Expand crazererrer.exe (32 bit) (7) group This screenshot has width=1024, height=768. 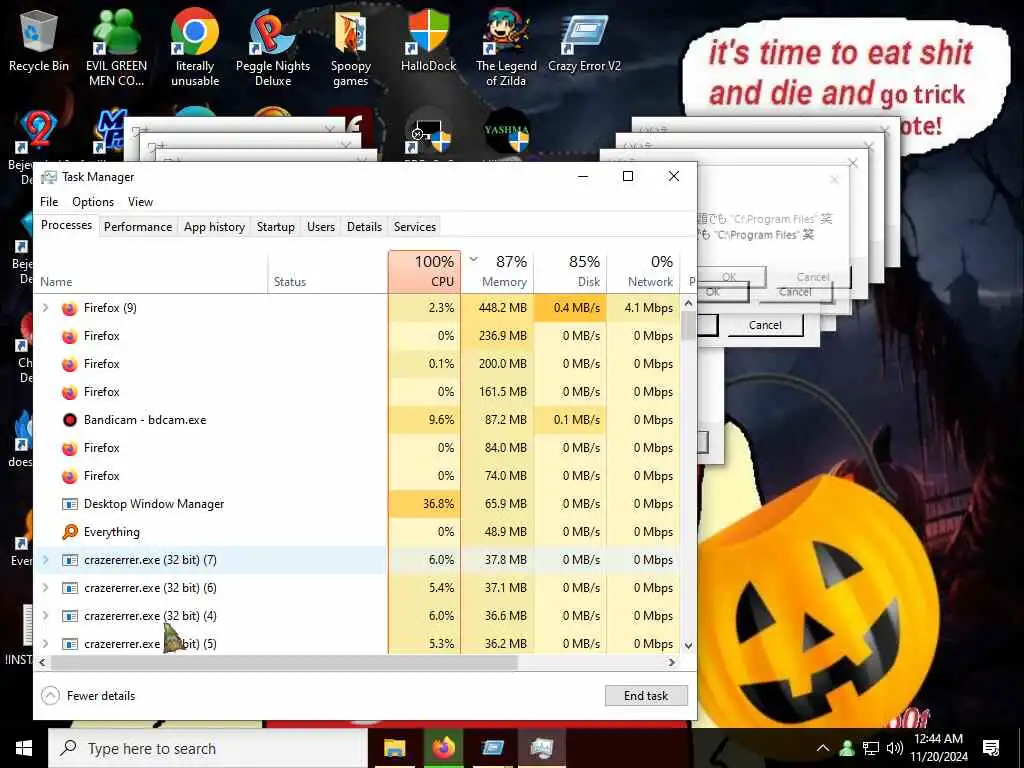click(45, 560)
